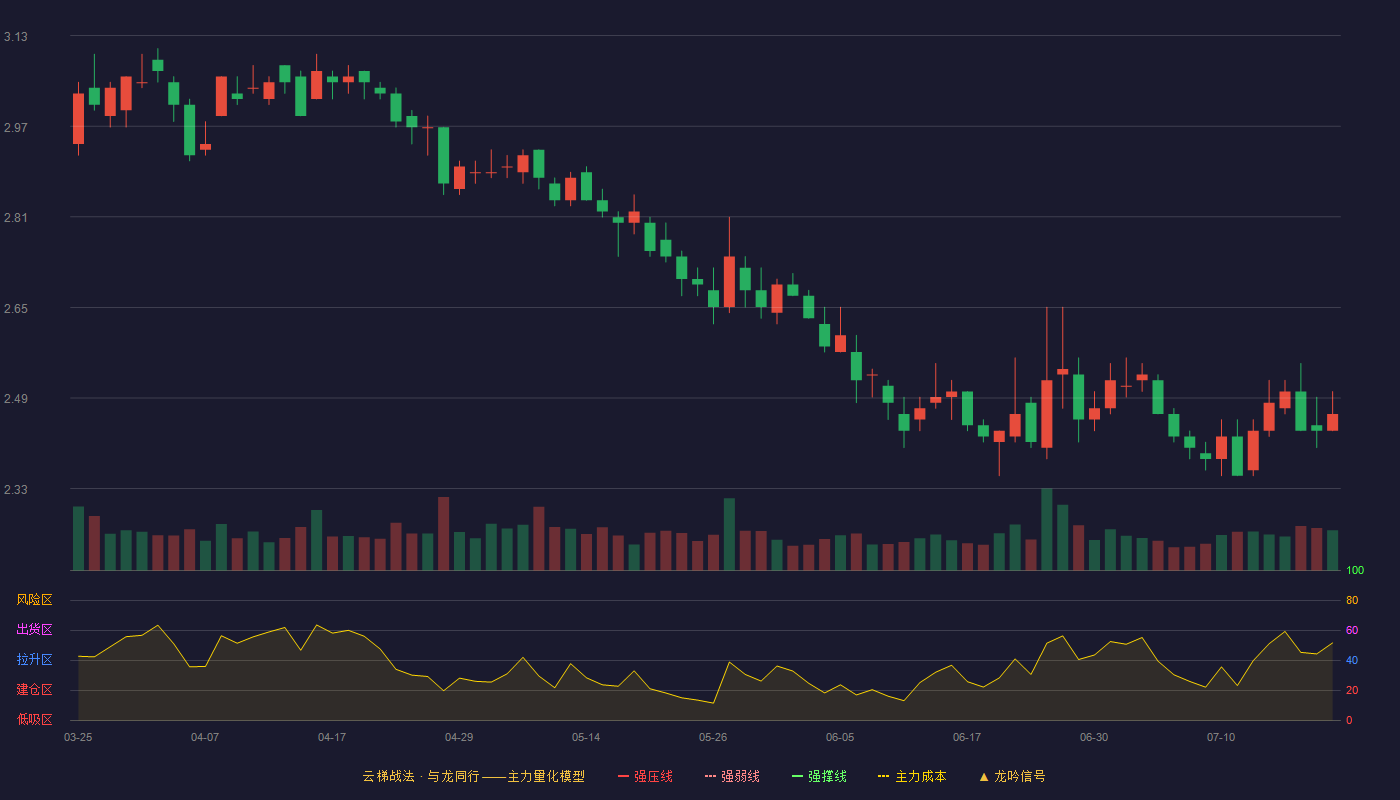Screen dimensions: 1400x800
Task: Click the 2.33 price axis label
Action: click(16, 490)
